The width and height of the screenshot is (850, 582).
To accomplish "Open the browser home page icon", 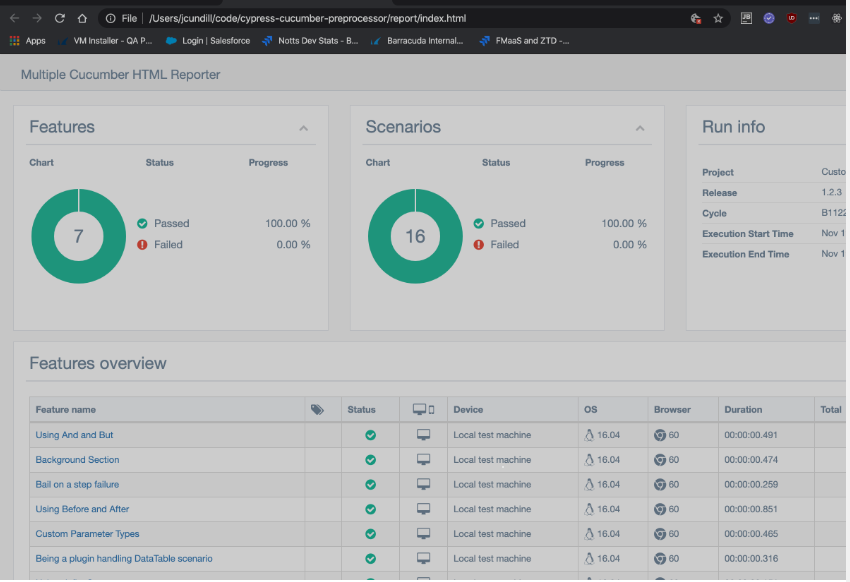I will click(x=82, y=18).
